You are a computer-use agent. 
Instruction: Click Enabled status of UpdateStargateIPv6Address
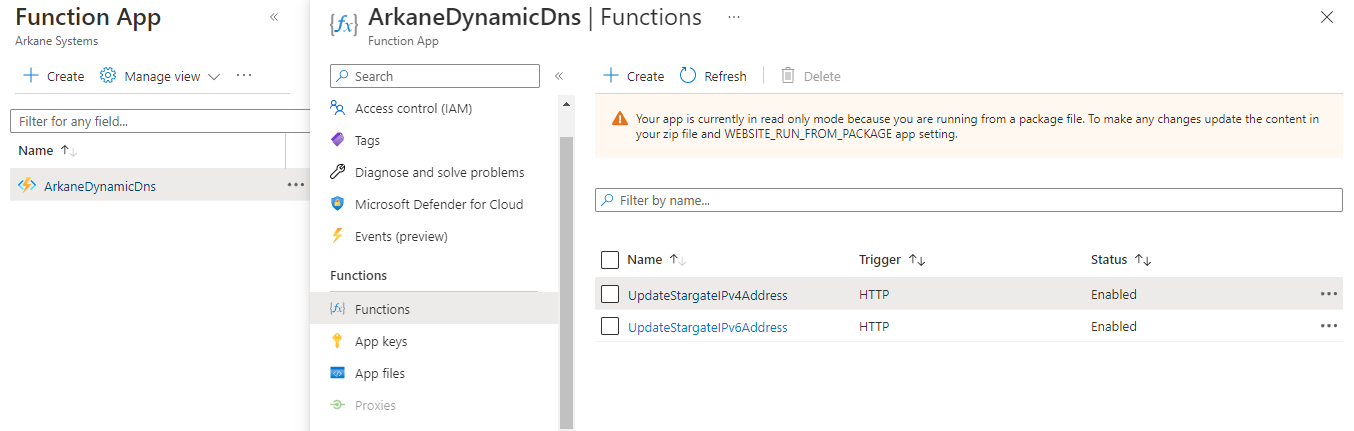[1114, 327]
